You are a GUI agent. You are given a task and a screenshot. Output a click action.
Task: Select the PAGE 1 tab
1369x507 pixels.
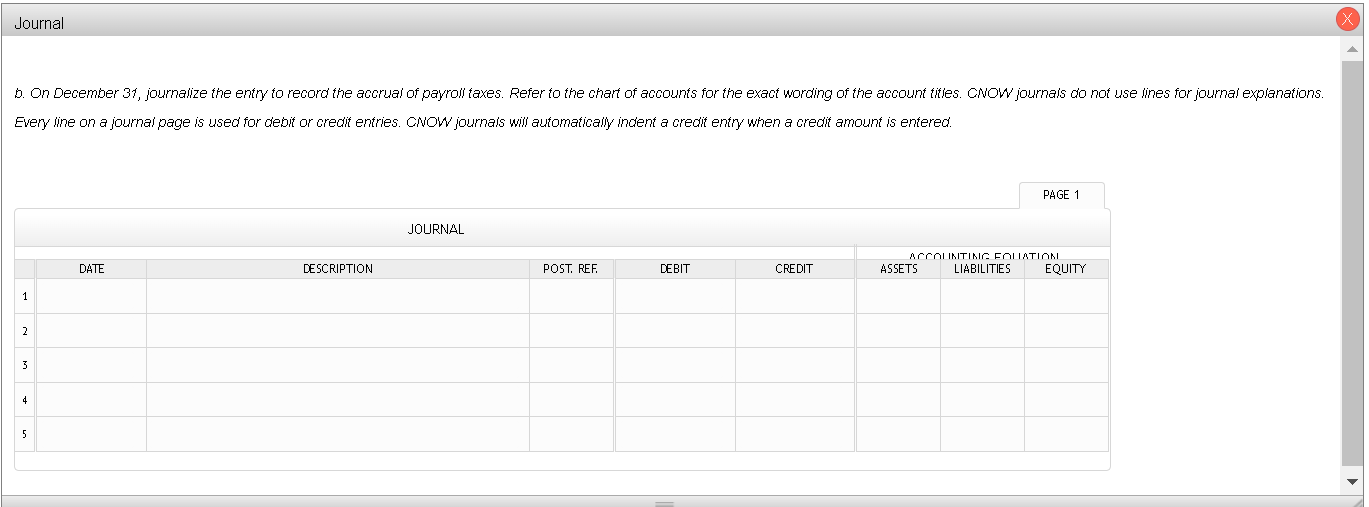(x=1061, y=195)
